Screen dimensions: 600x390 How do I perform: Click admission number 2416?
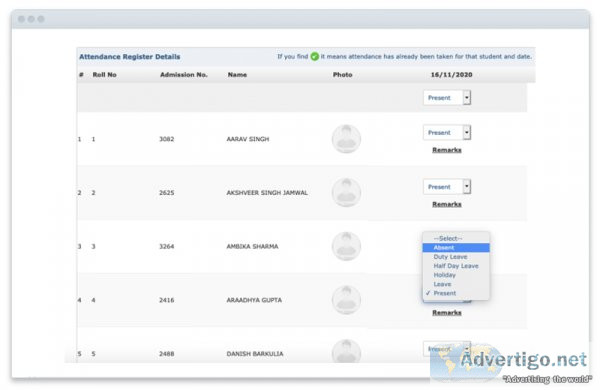click(166, 300)
